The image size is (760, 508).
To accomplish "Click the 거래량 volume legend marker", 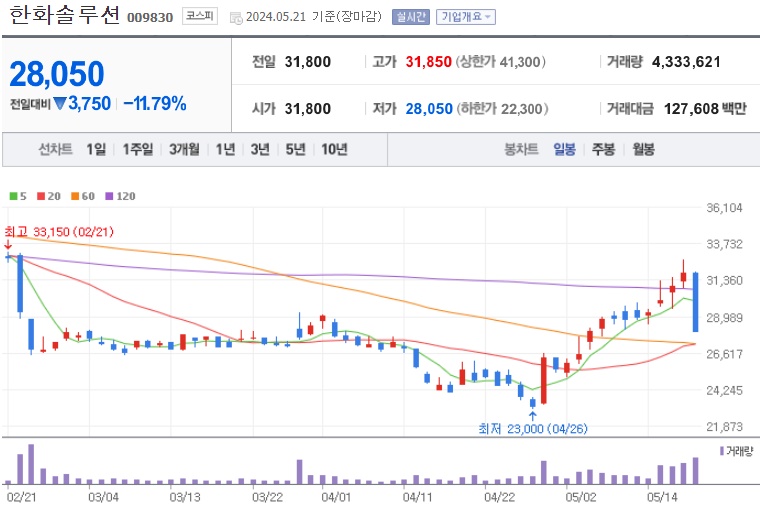I will coord(722,451).
